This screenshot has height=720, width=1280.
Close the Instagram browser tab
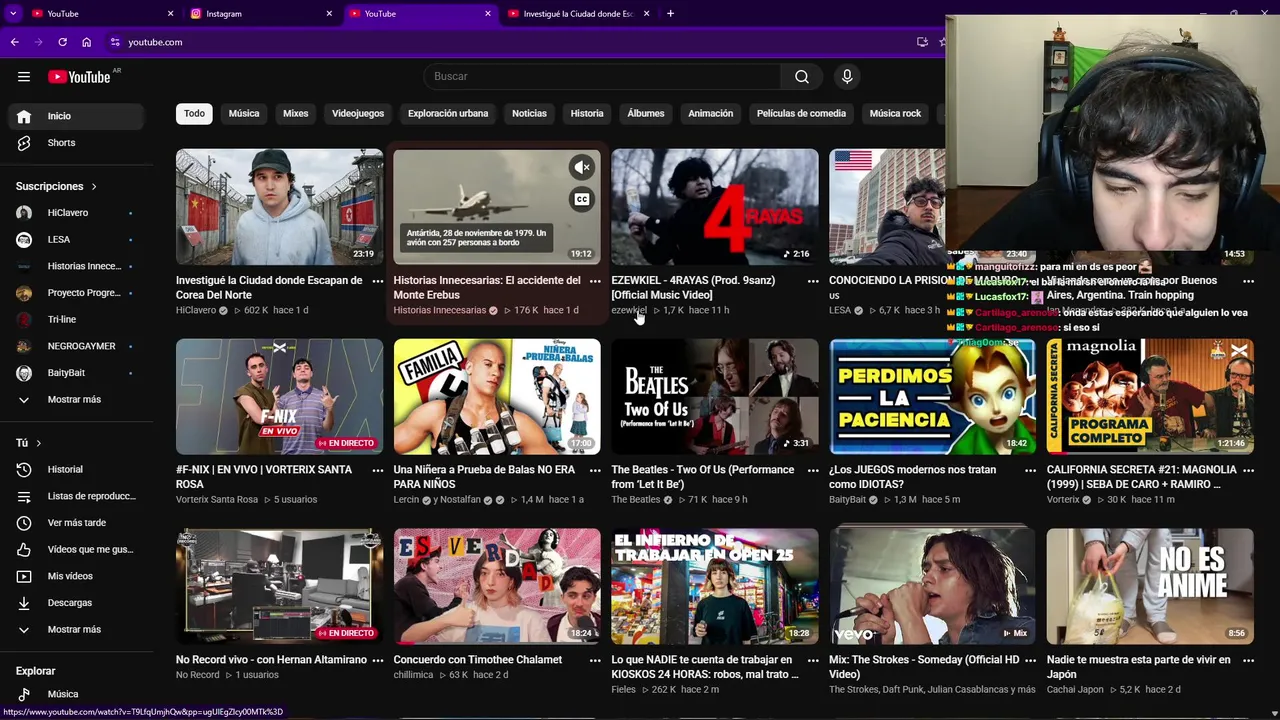pos(329,13)
